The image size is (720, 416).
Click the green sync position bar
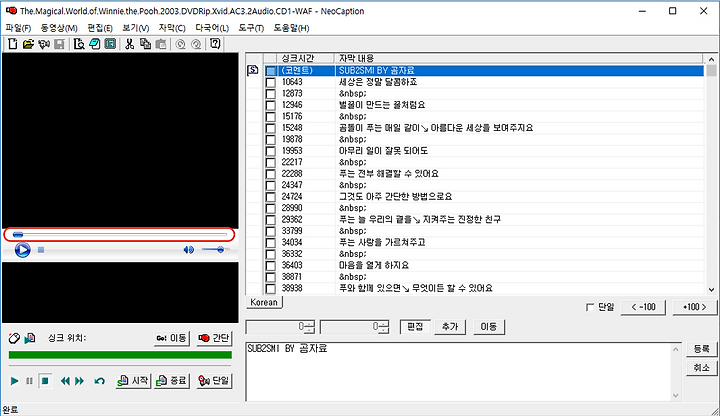(x=120, y=355)
